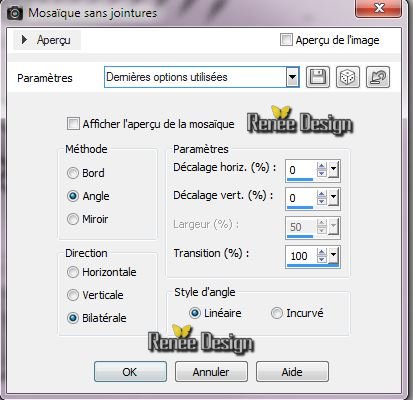Expand the Aperçu preview section

click(x=24, y=40)
